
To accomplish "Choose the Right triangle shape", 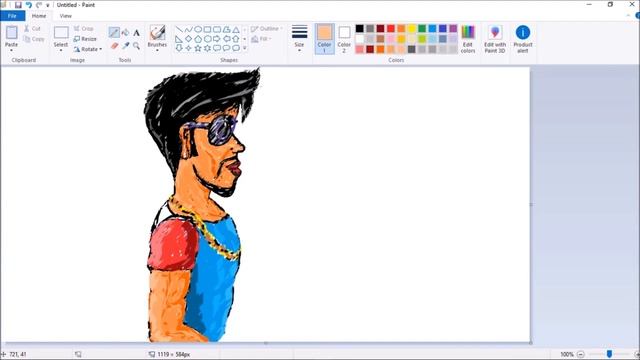I will tap(179, 39).
